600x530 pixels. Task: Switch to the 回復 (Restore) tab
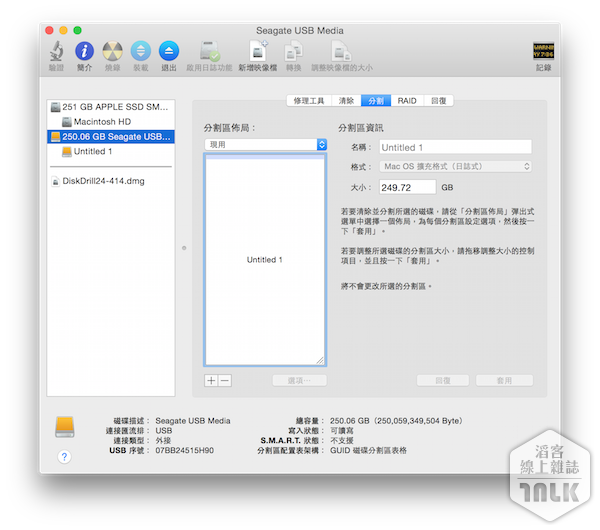pos(439,101)
